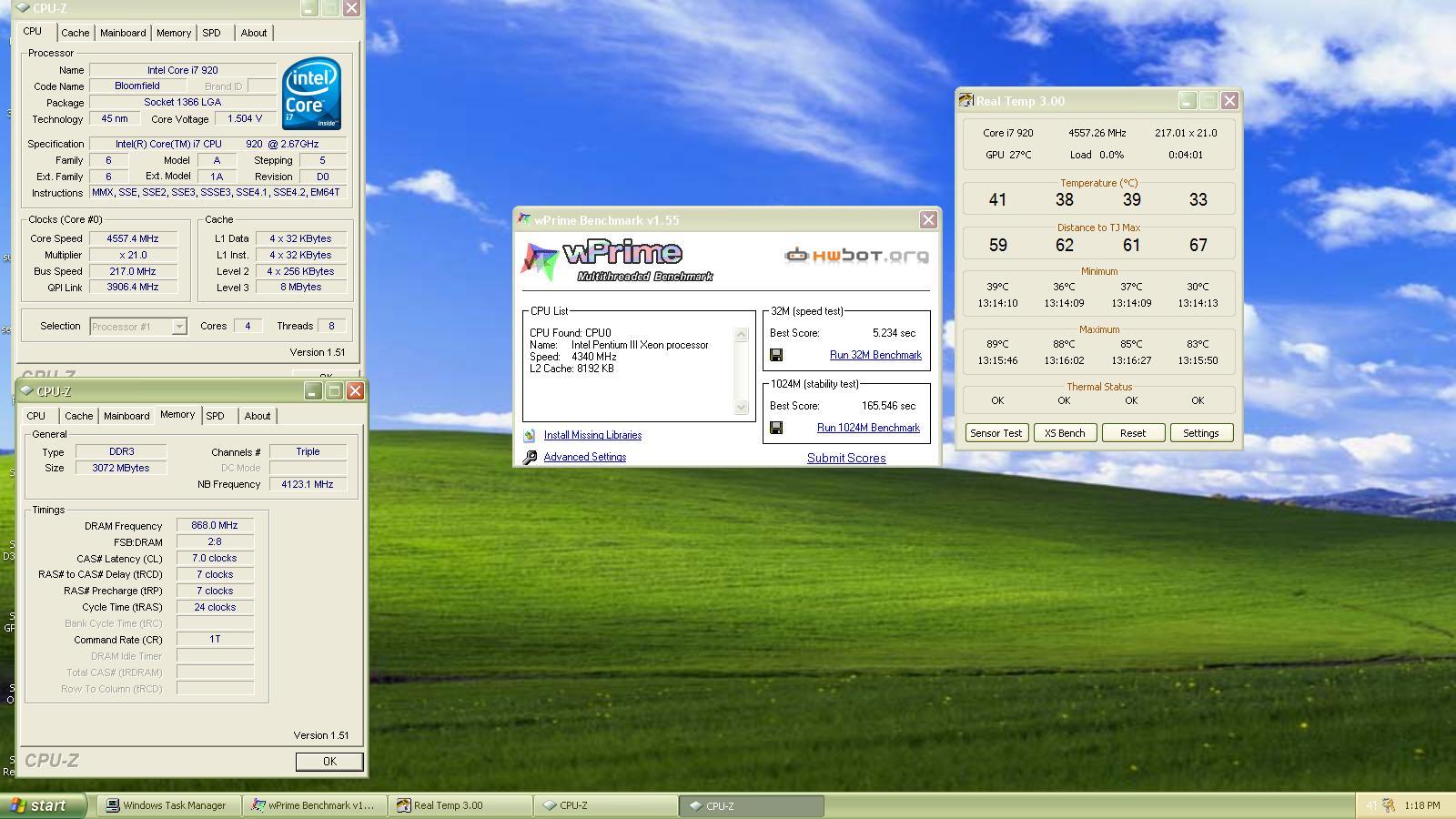Close the Real Temp window
The image size is (1456, 819).
click(1229, 101)
